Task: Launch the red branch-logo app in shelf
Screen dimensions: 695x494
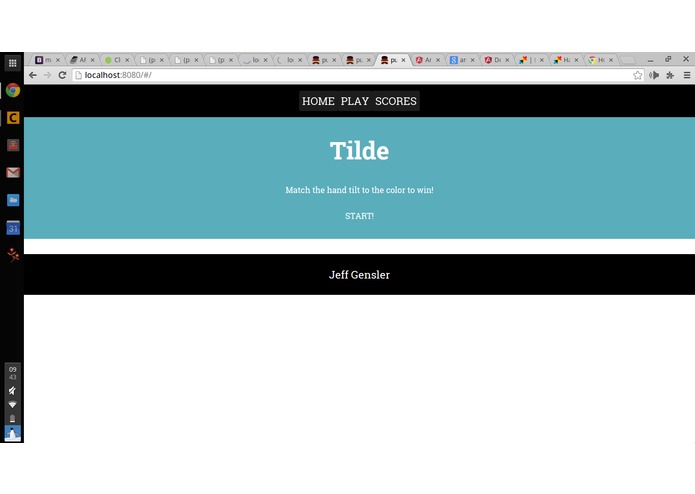Action: click(x=13, y=255)
